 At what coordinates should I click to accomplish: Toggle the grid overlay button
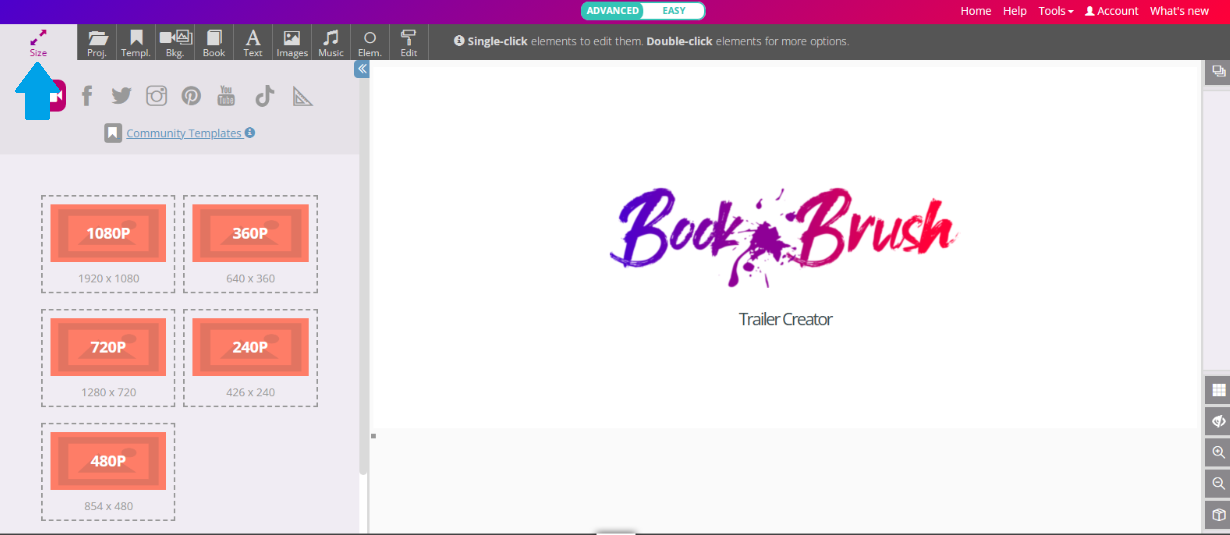coord(1218,390)
